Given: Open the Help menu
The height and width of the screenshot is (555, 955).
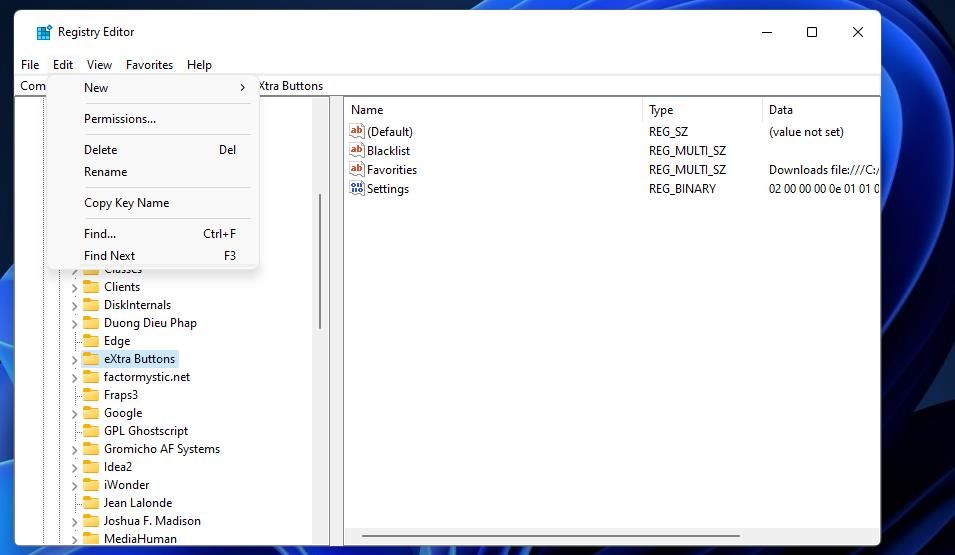Looking at the screenshot, I should click(199, 65).
